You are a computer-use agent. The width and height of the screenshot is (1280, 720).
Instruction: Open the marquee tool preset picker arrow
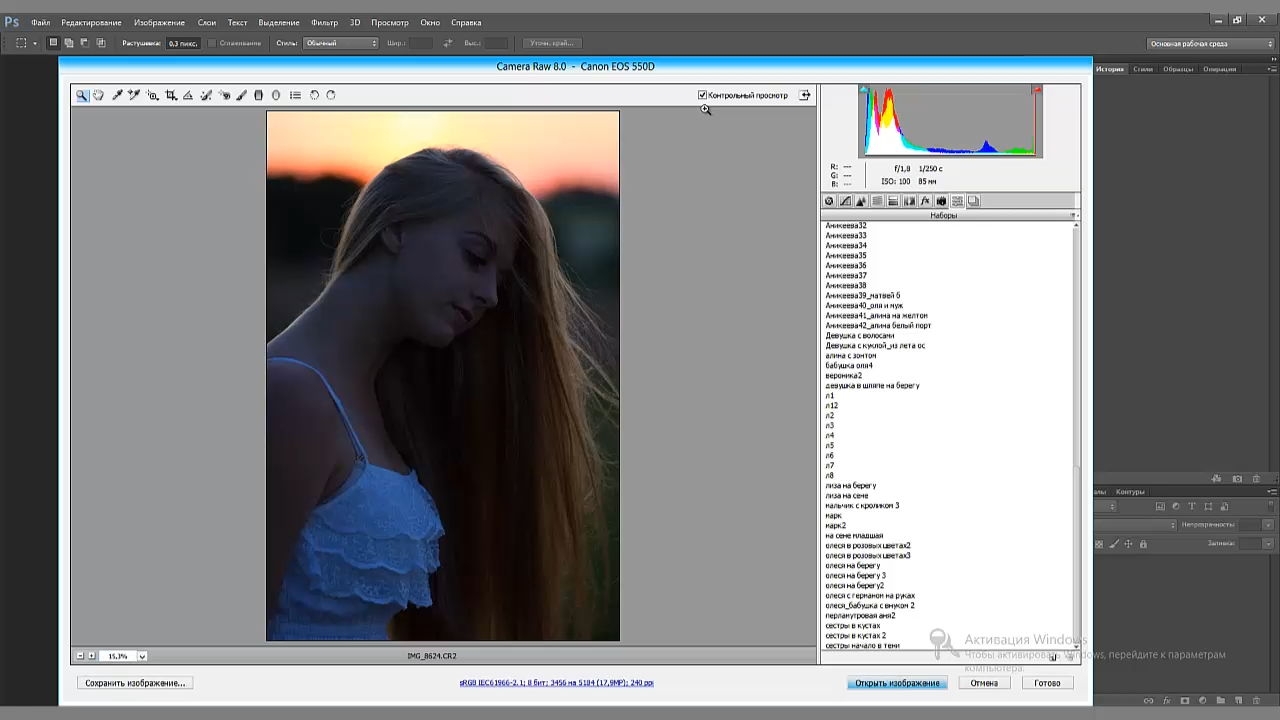tap(35, 43)
